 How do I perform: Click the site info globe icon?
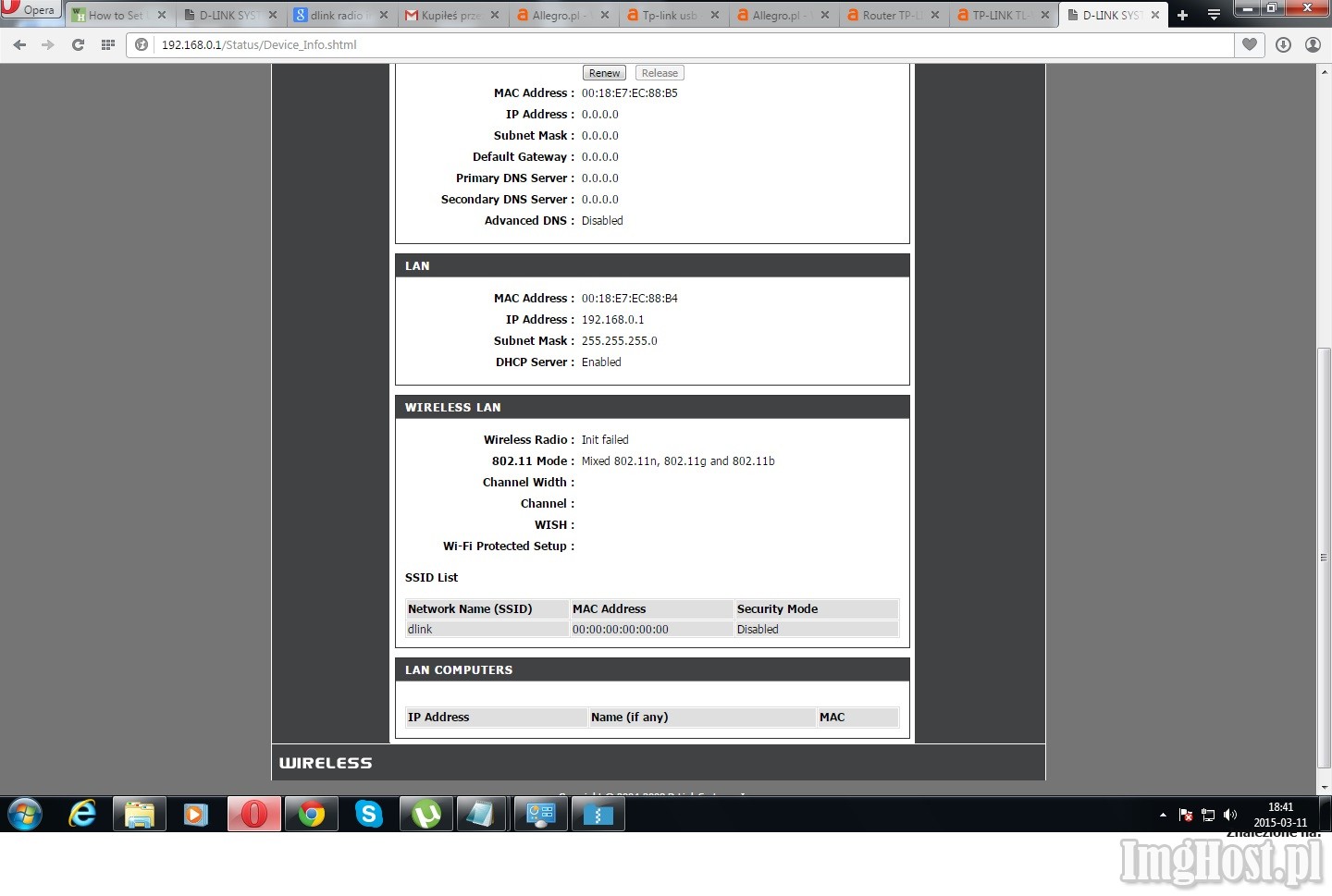[142, 44]
